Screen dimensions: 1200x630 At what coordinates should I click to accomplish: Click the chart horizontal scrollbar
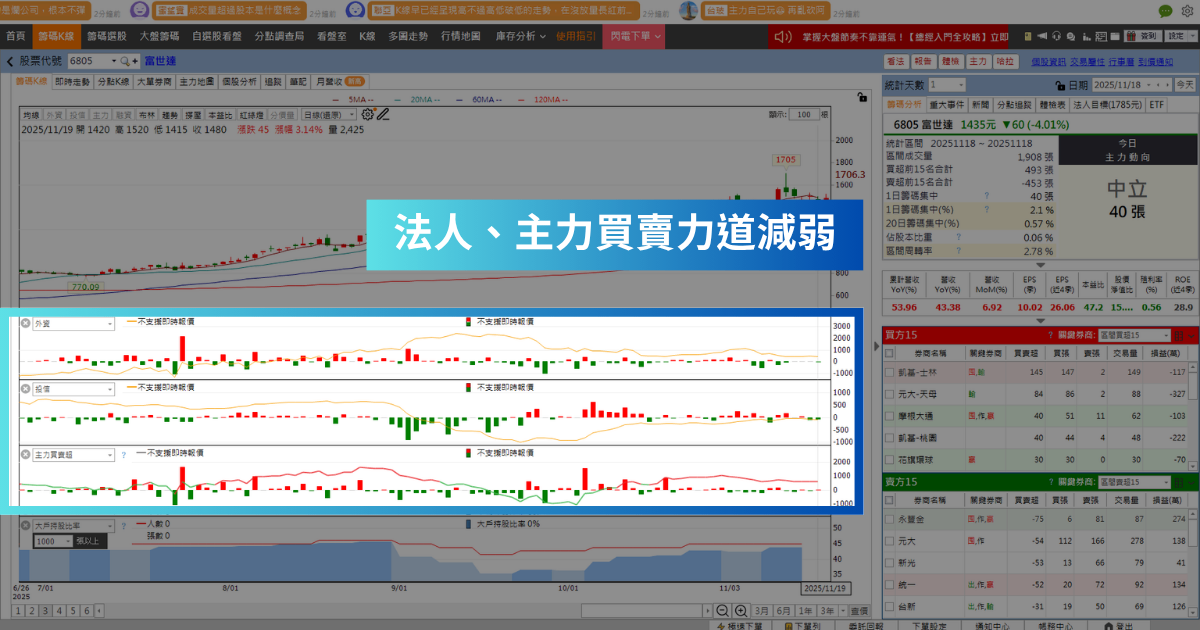click(644, 610)
